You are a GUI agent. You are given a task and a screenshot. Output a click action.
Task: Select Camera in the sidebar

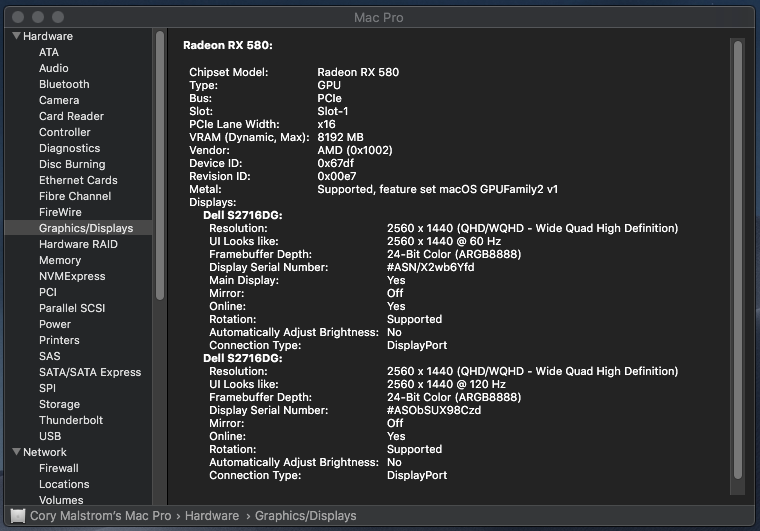tap(59, 100)
